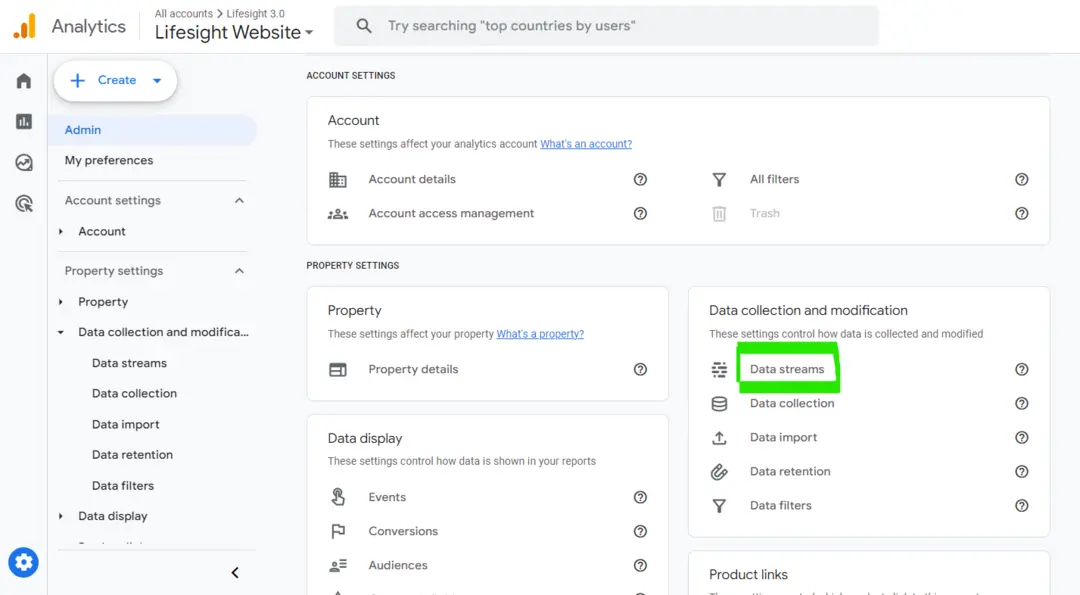Viewport: 1080px width, 595px height.
Task: Click the Account access management people icon
Action: [338, 214]
